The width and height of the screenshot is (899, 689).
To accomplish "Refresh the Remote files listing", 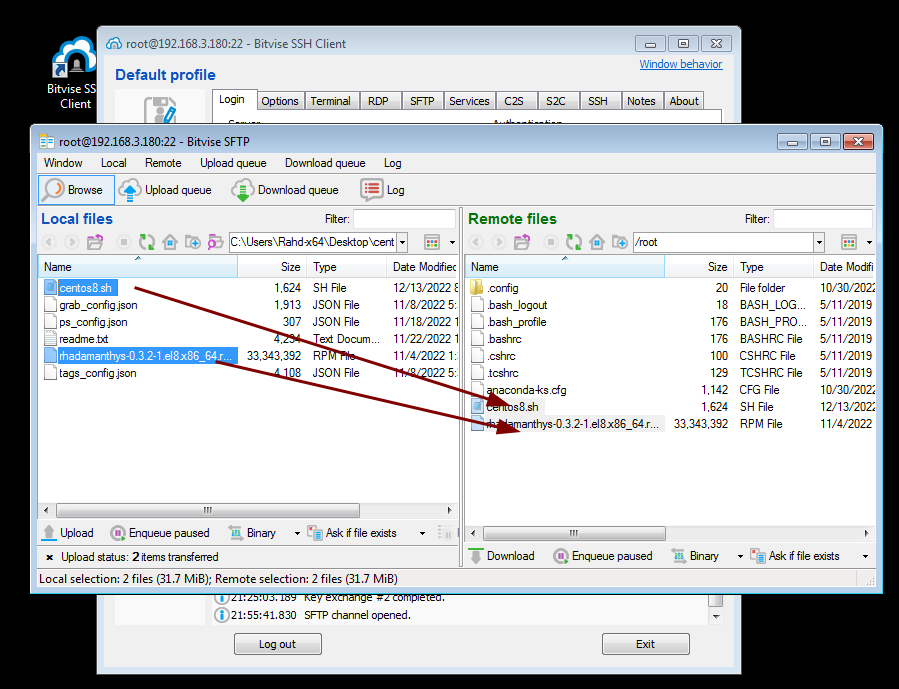I will pos(574,242).
